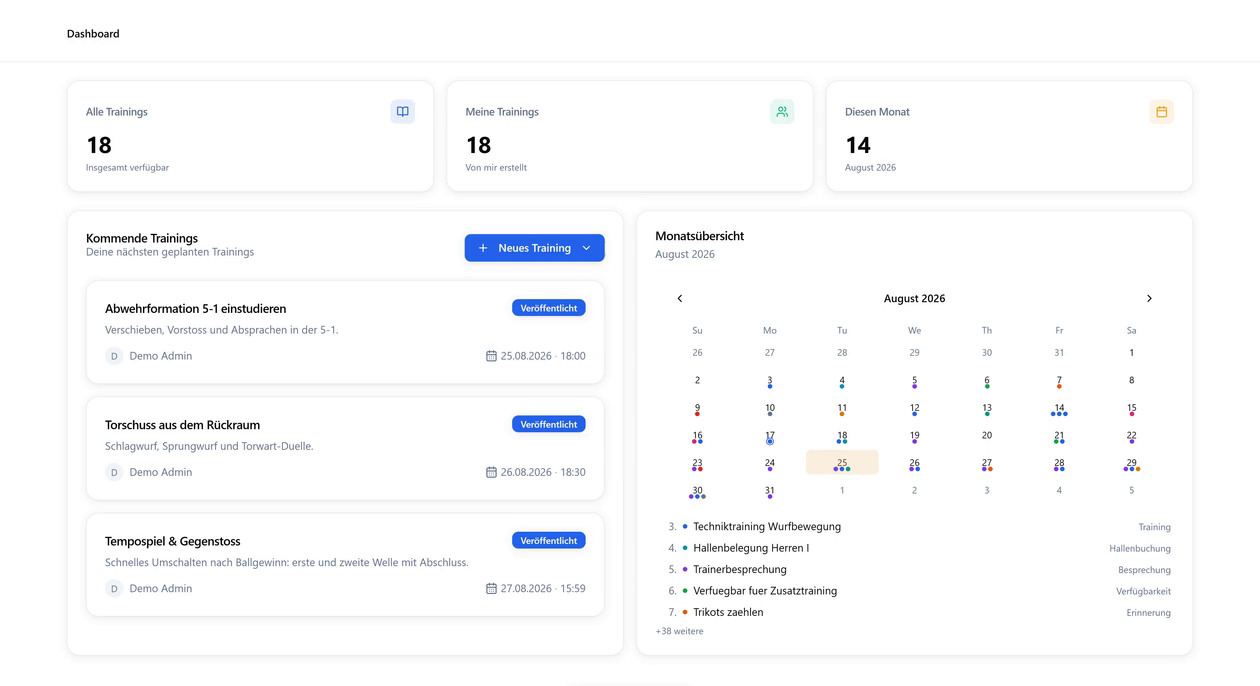The width and height of the screenshot is (1260, 686).
Task: Select day 17 in the calendar
Action: [x=770, y=436]
